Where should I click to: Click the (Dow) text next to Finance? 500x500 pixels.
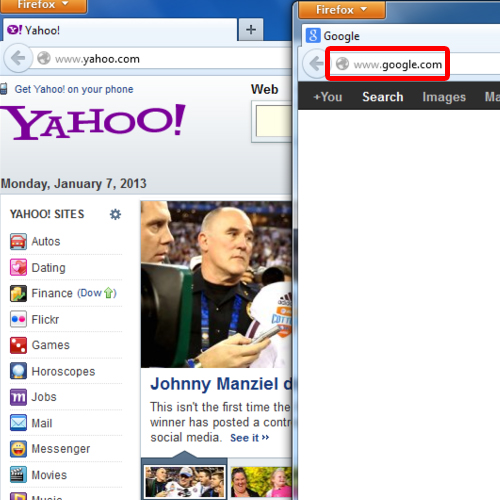[97, 293]
